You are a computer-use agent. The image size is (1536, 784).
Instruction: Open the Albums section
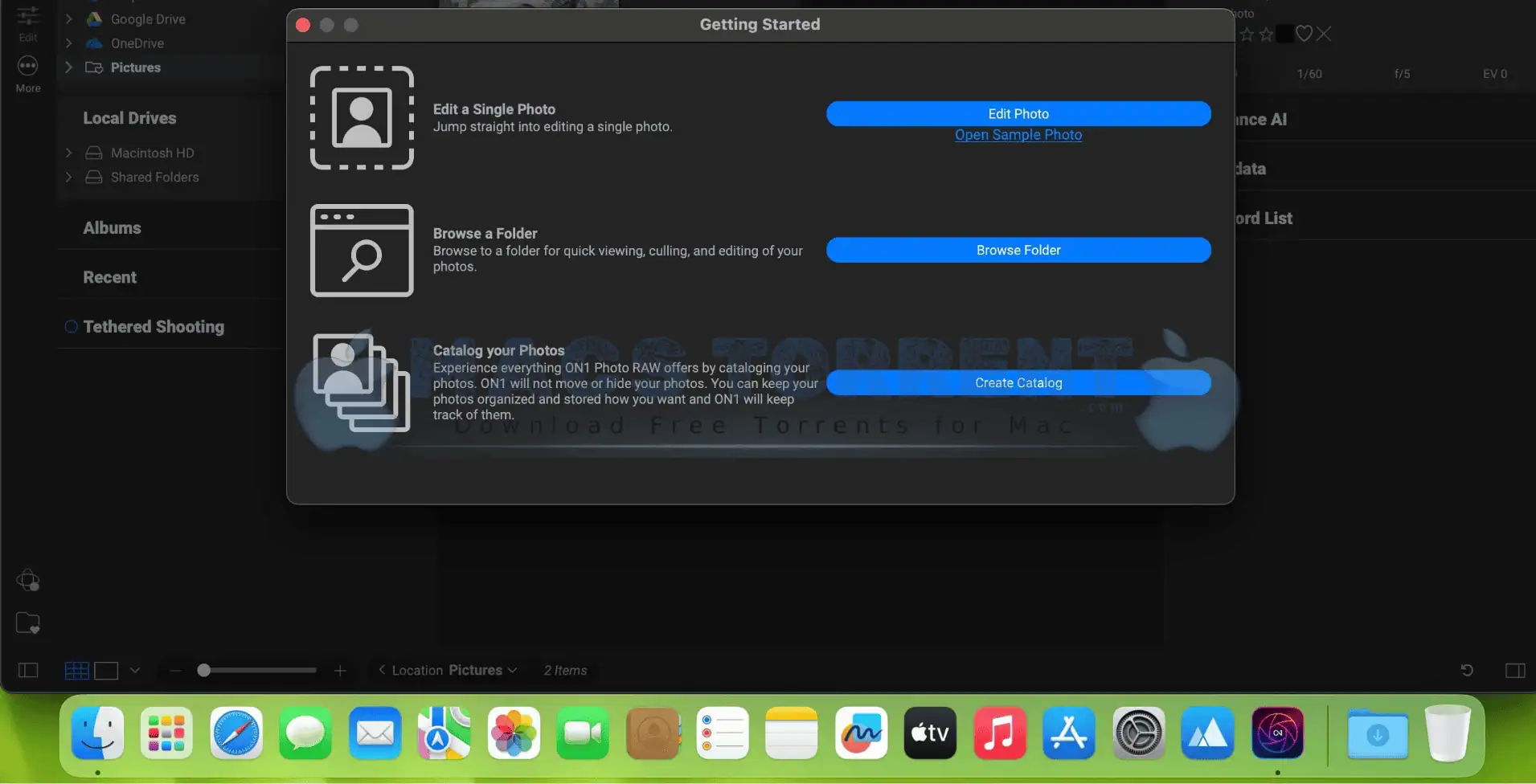(112, 228)
